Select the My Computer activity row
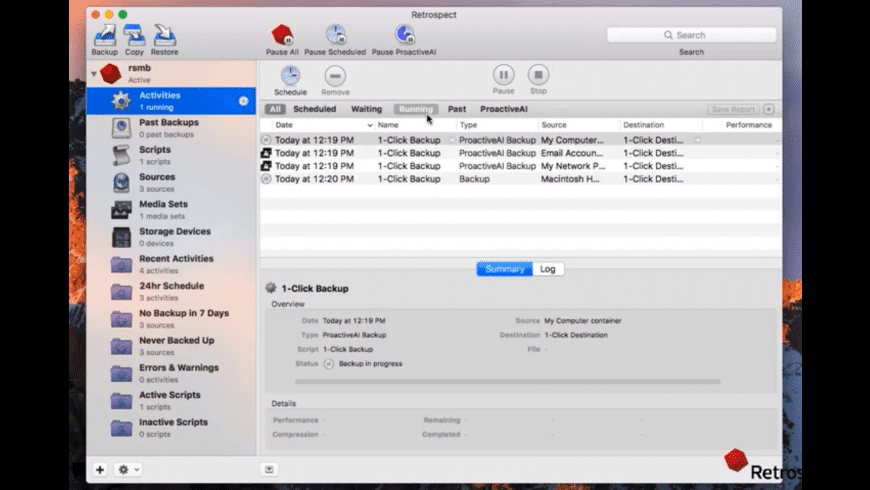The height and width of the screenshot is (490, 870). point(520,140)
